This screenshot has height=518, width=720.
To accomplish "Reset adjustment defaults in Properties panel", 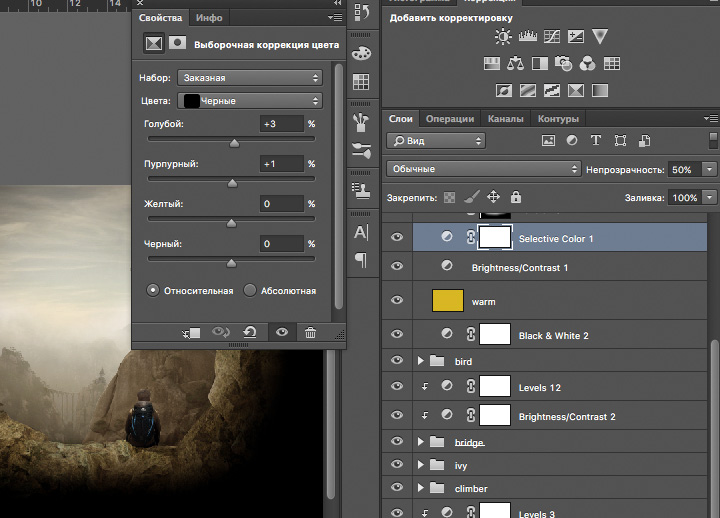I will 250,332.
